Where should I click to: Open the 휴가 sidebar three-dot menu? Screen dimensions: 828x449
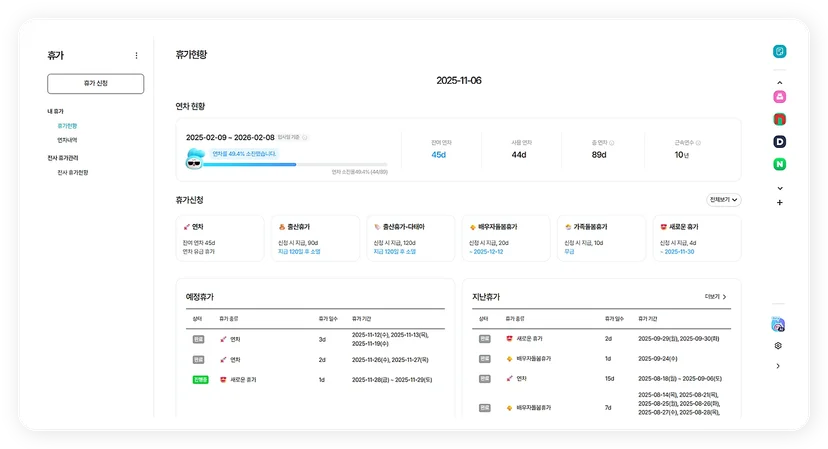pyautogui.click(x=136, y=55)
